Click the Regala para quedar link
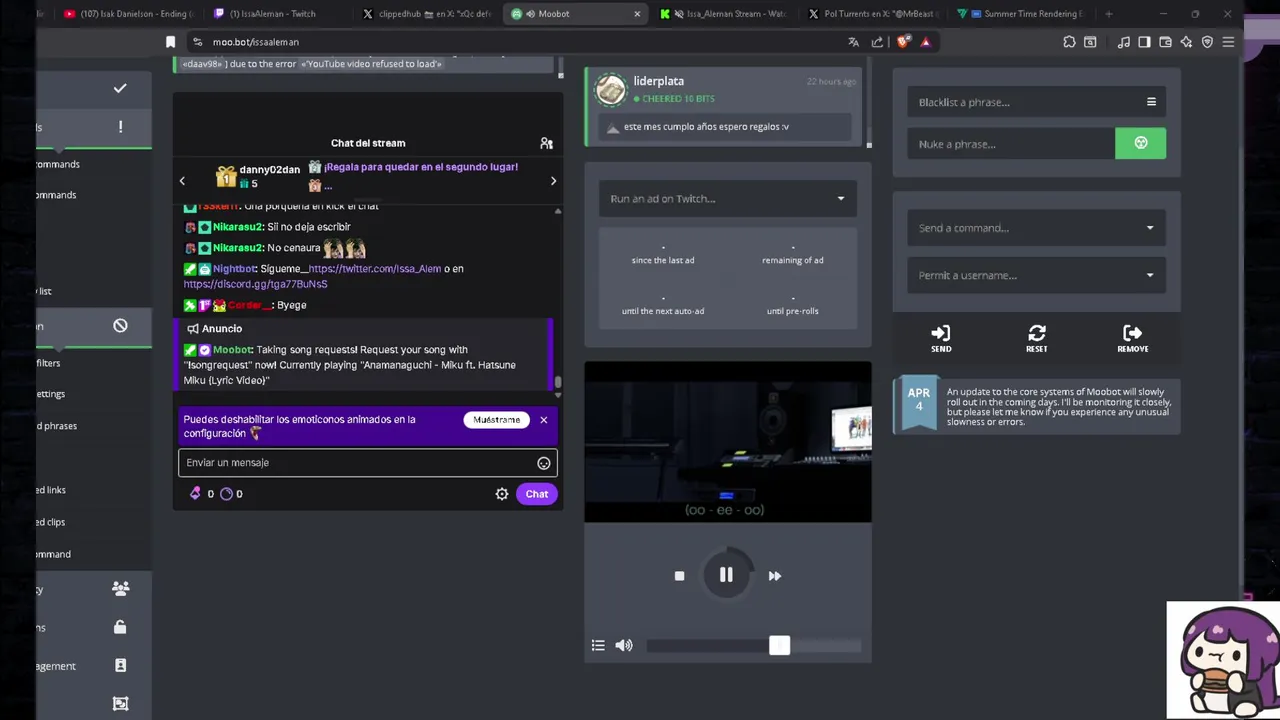 421,167
